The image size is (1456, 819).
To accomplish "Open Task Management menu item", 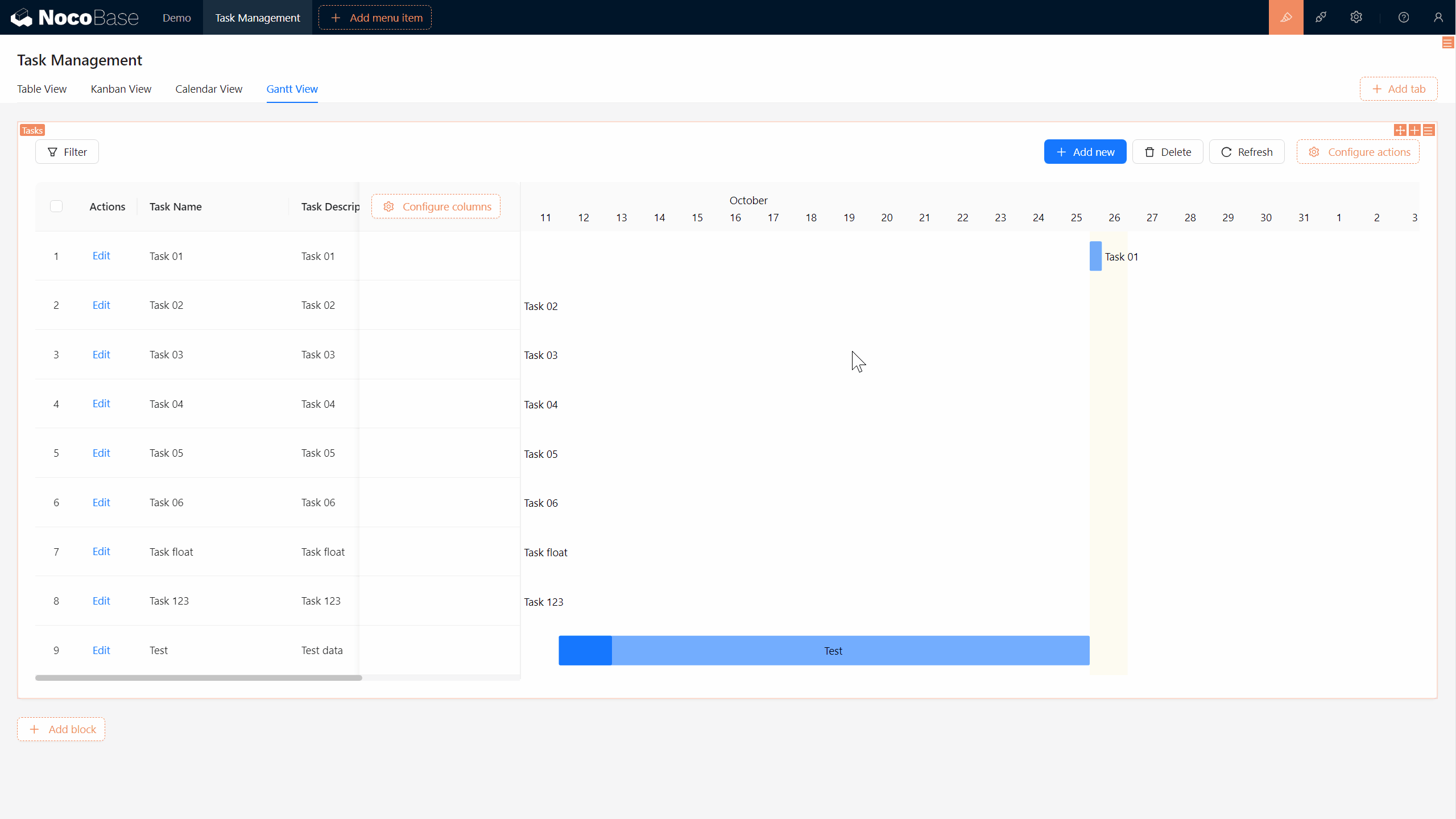I will (x=258, y=18).
